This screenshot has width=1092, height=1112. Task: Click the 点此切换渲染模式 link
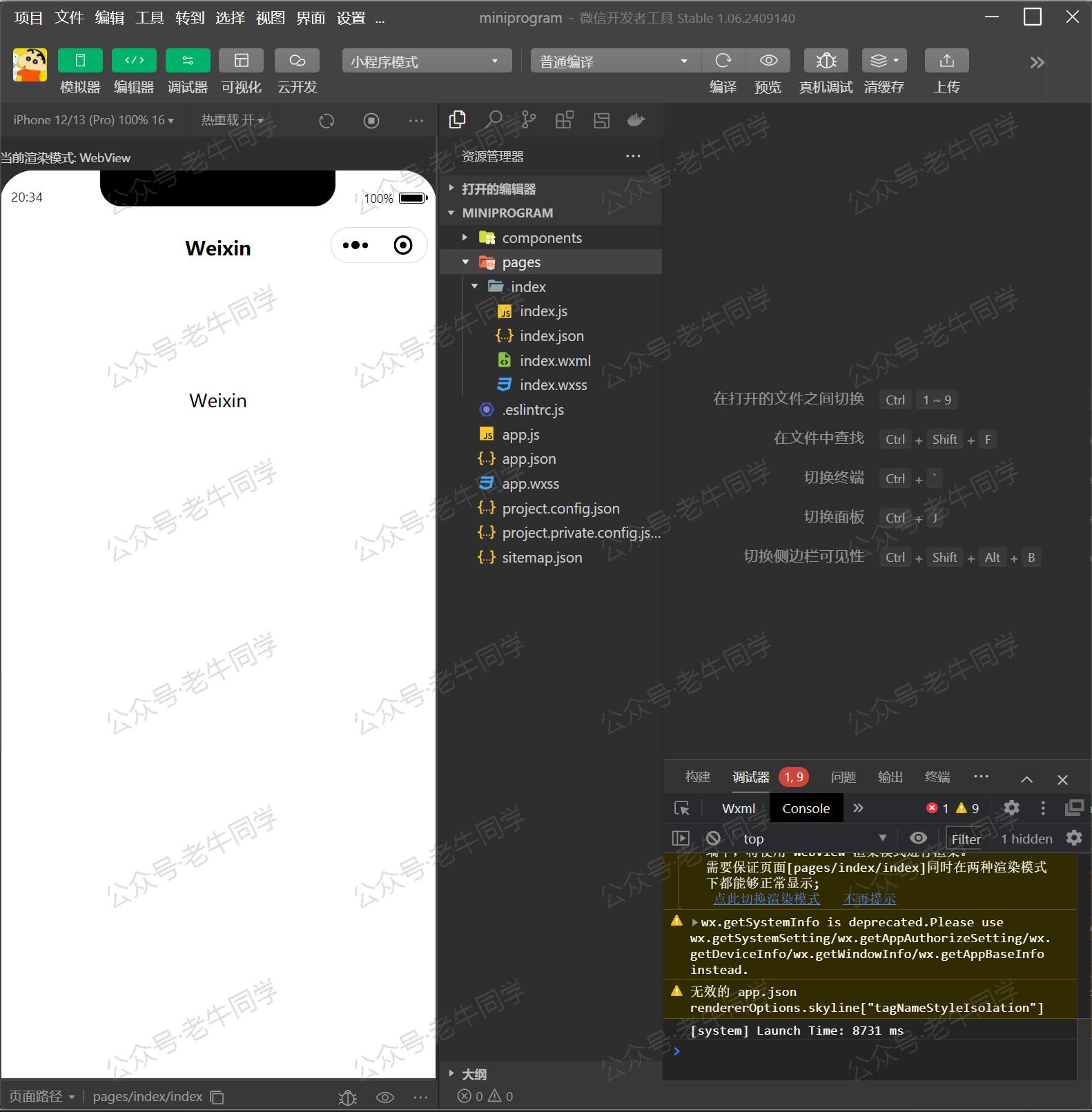tap(766, 899)
